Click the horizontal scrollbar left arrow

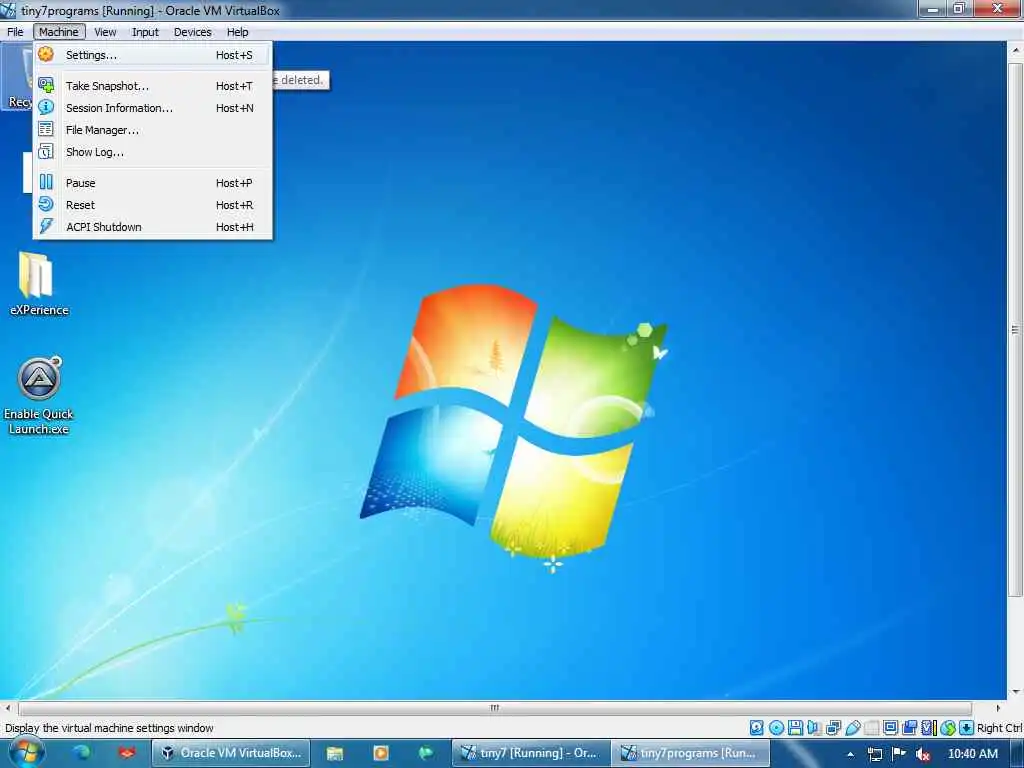coord(7,708)
